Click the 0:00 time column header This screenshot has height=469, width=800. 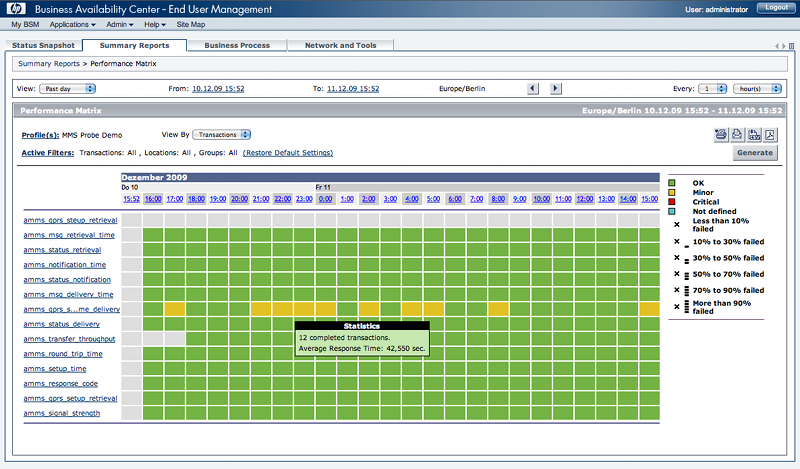(326, 199)
